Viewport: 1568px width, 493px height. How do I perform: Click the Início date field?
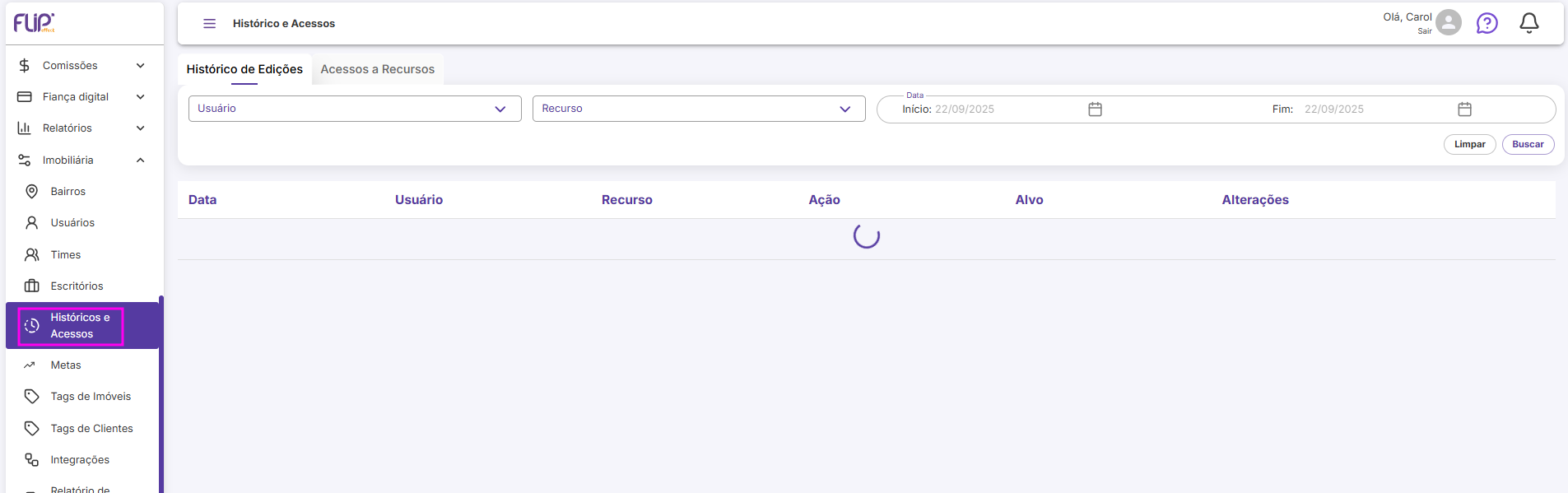coord(1003,109)
